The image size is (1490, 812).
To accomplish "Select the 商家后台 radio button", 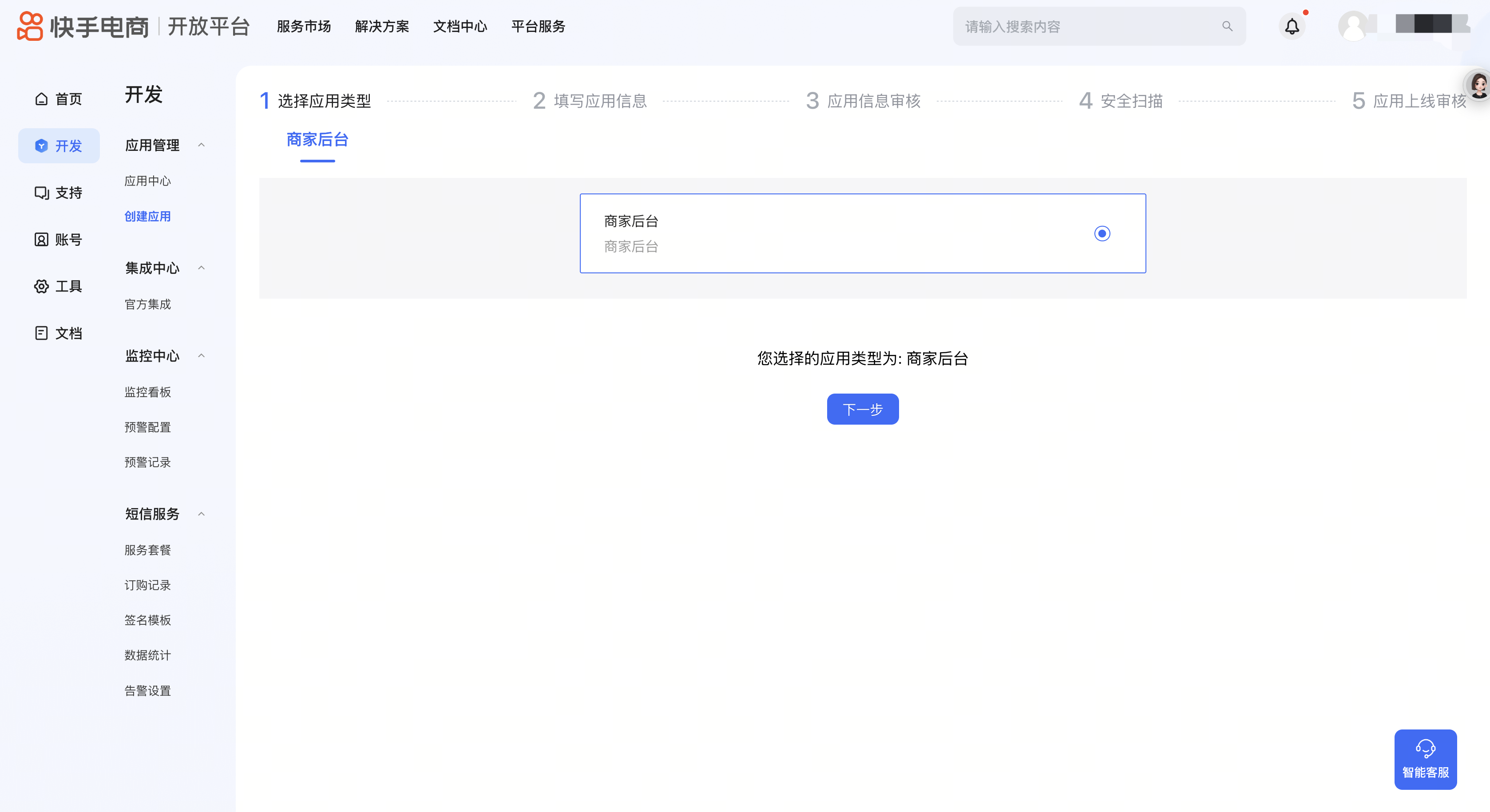I will point(1102,233).
